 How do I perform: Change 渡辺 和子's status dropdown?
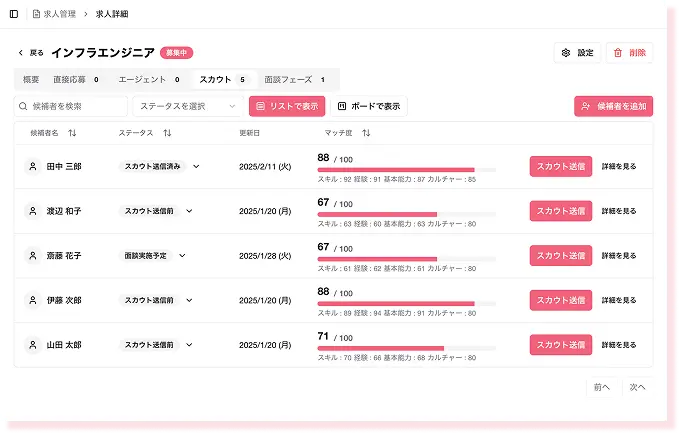tap(189, 211)
